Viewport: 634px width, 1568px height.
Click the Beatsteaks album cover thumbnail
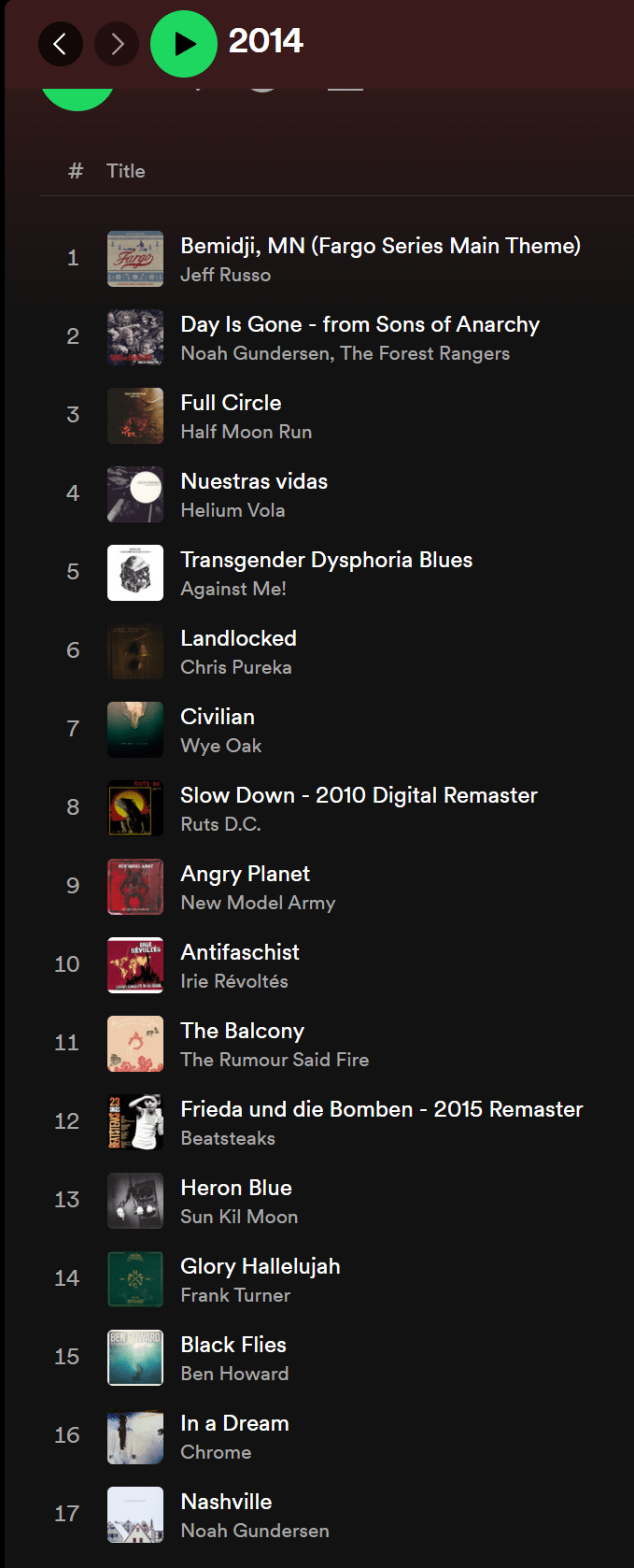click(135, 1122)
